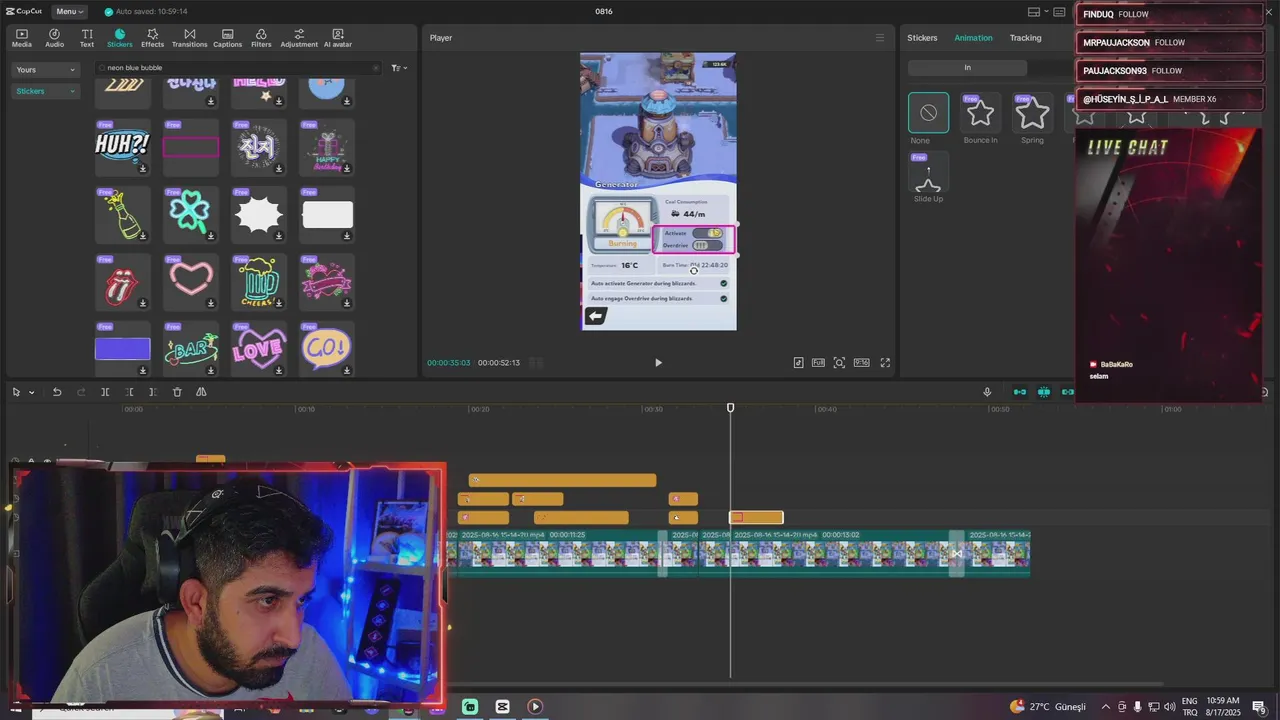The height and width of the screenshot is (720, 1280).
Task: Switch to the Tracking inspector tab
Action: tap(1025, 38)
